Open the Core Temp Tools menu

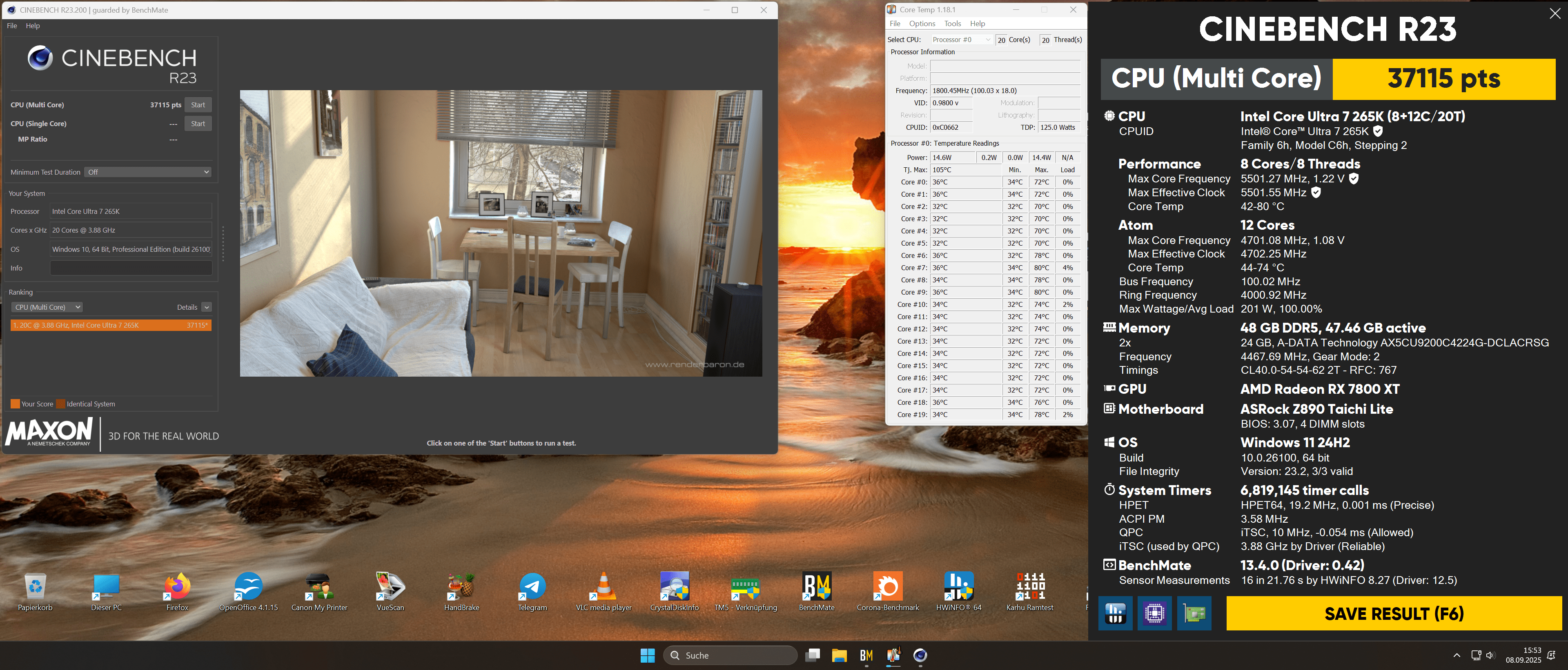pyautogui.click(x=952, y=24)
